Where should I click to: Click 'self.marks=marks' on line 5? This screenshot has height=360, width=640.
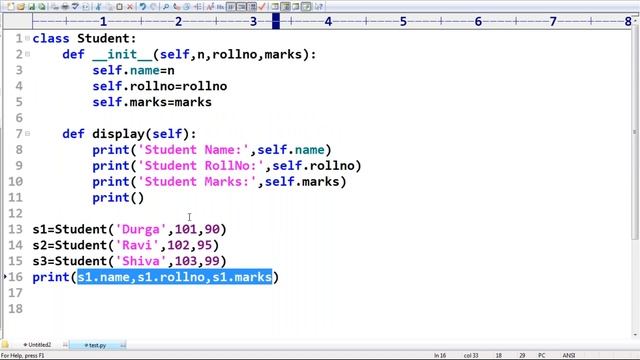152,102
